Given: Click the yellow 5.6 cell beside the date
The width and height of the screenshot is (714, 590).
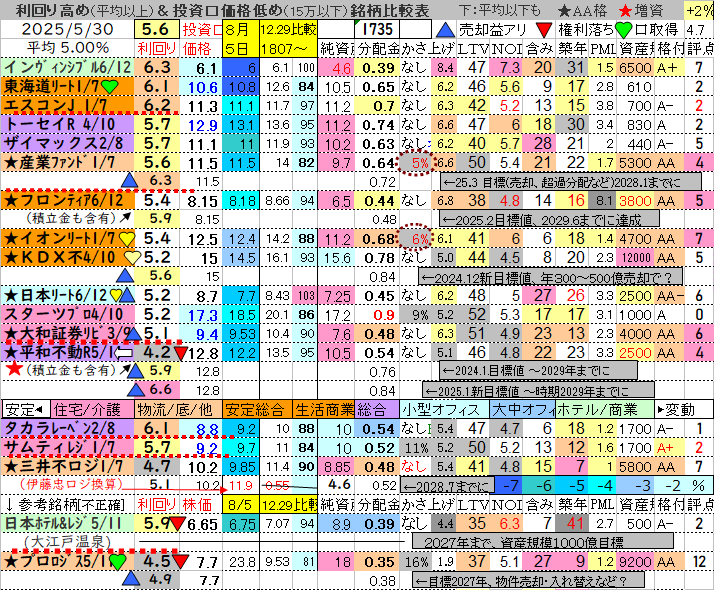Looking at the screenshot, I should coord(156,30).
